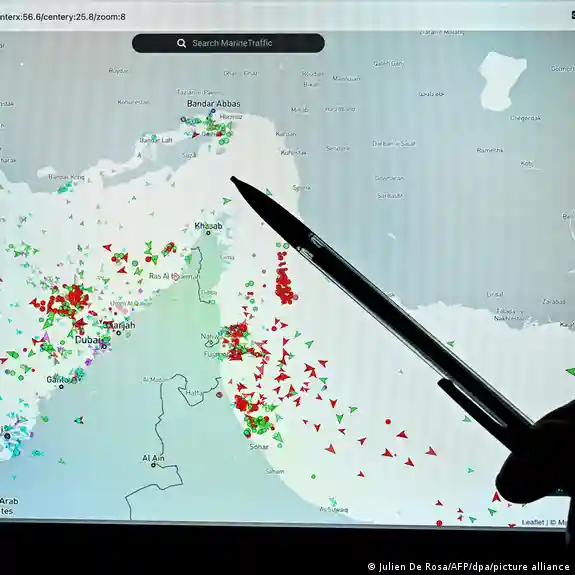Select the green vessel cluster near Sohar
575x575 pixels.
(260, 425)
